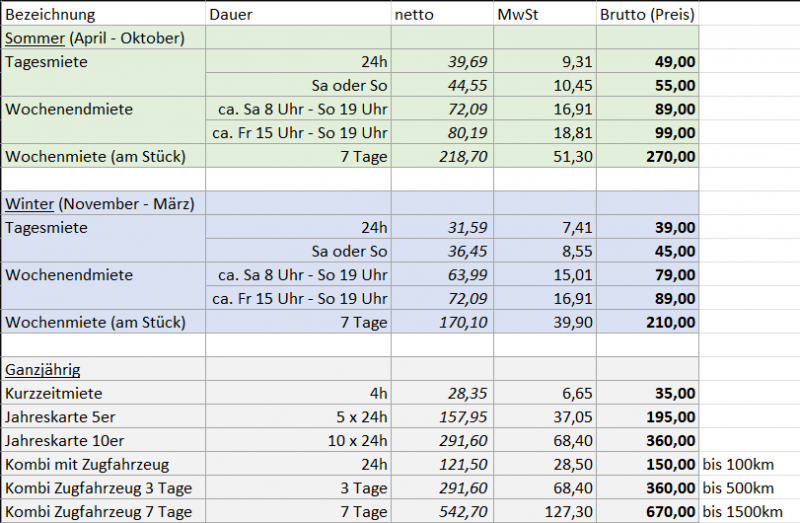Select the netto value 31,59
The width and height of the screenshot is (800, 523).
click(x=465, y=228)
